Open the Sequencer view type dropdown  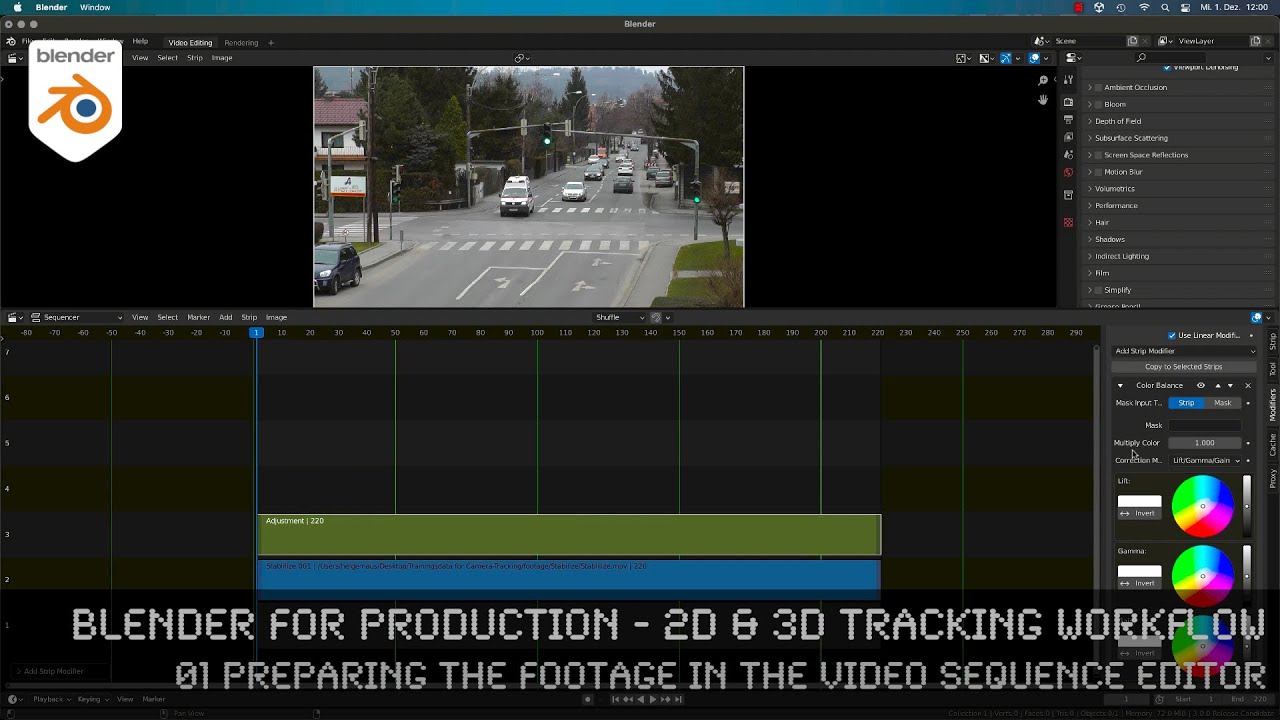[77, 317]
